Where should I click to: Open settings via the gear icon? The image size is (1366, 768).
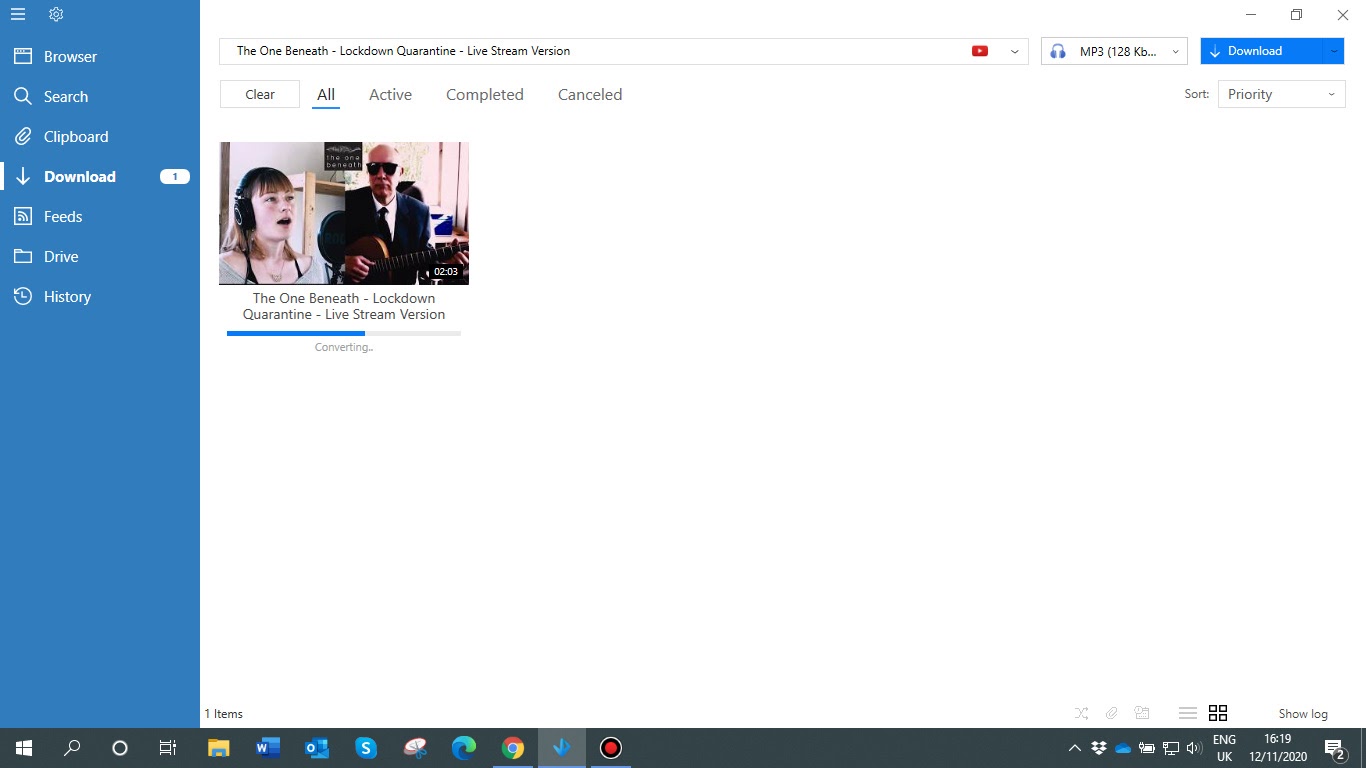tap(56, 15)
